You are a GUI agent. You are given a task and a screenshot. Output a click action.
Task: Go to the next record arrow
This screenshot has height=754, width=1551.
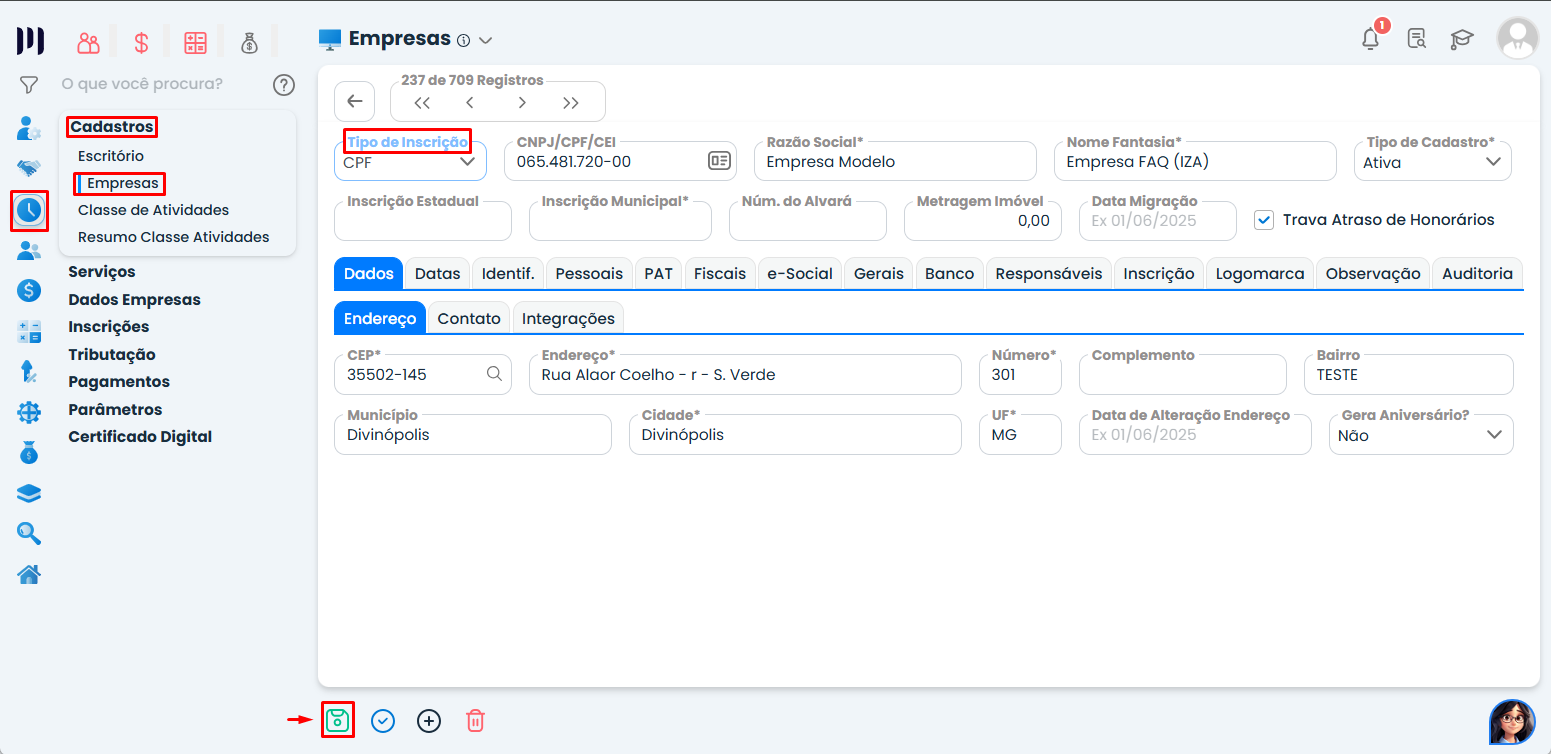(x=522, y=102)
